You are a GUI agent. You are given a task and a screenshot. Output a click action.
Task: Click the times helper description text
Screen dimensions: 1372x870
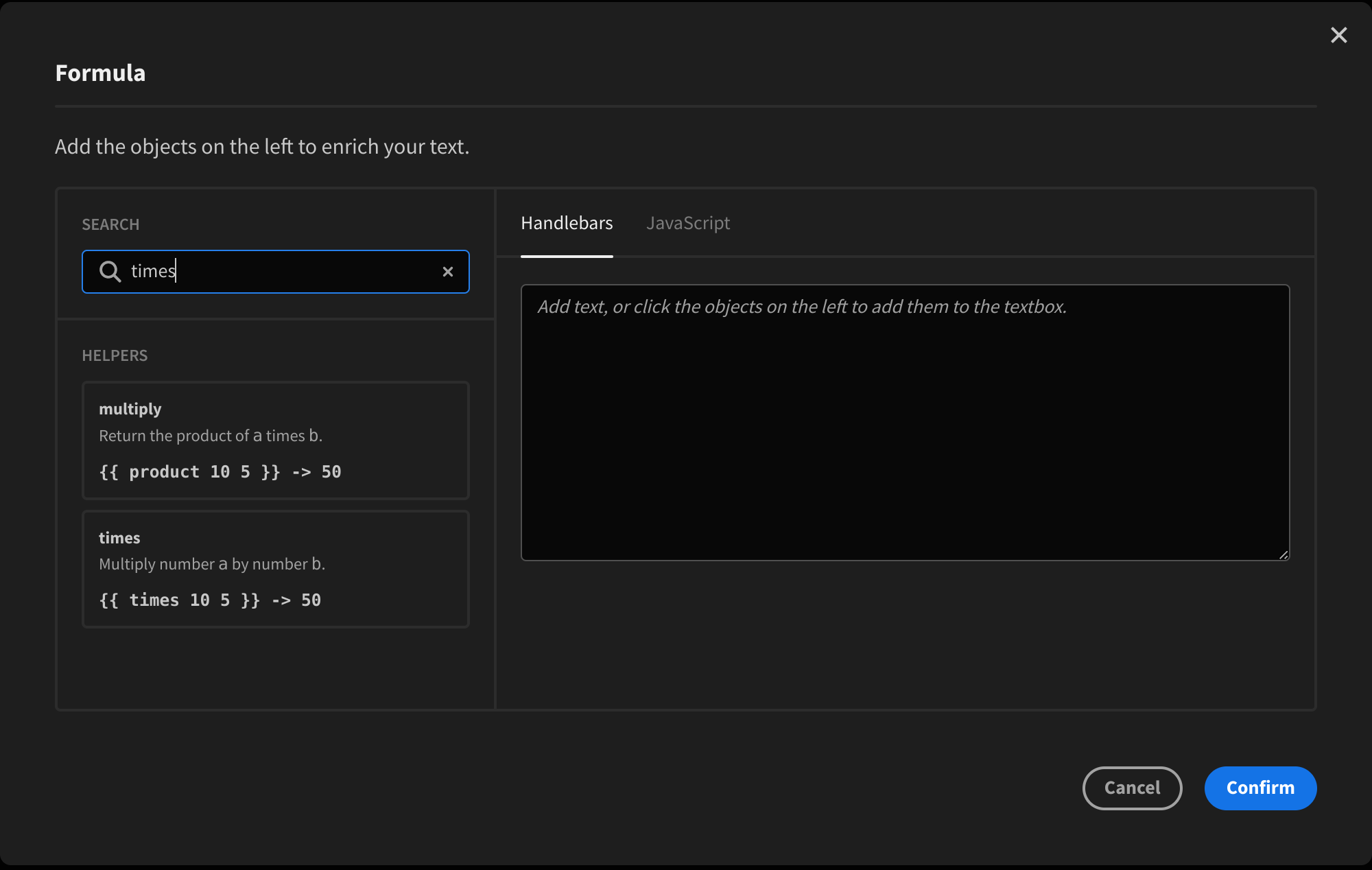click(x=213, y=563)
